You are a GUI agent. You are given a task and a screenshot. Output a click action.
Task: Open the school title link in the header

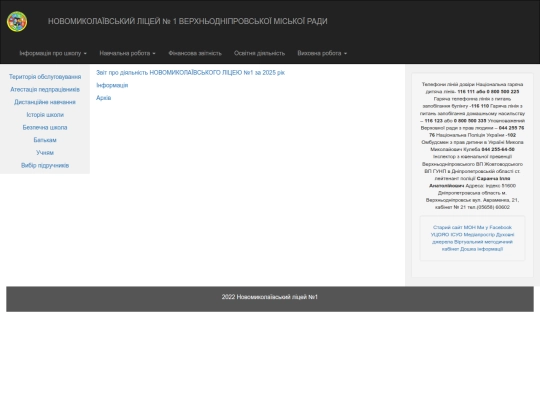pyautogui.click(x=188, y=21)
